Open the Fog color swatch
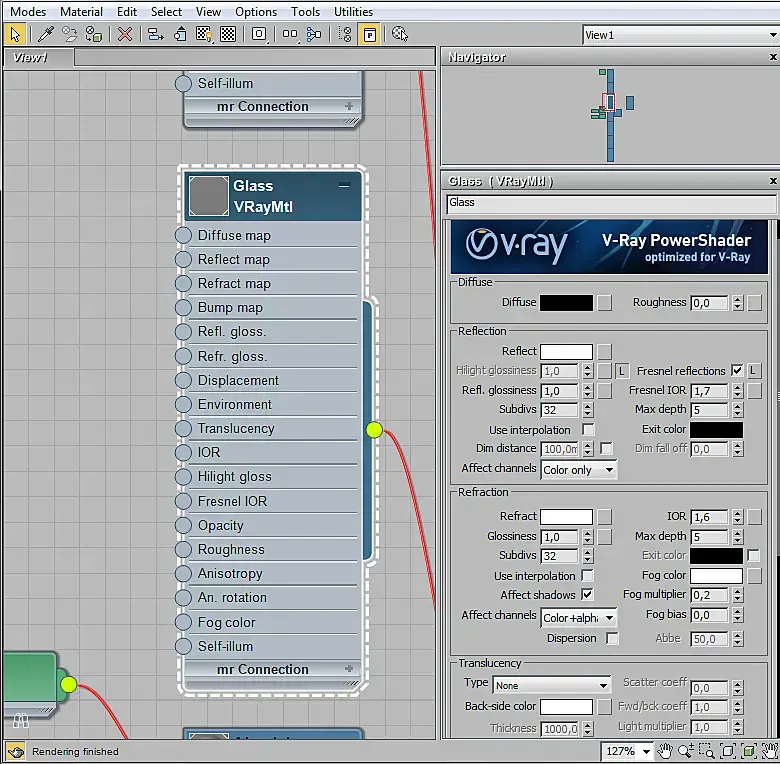780x764 pixels. coord(716,576)
